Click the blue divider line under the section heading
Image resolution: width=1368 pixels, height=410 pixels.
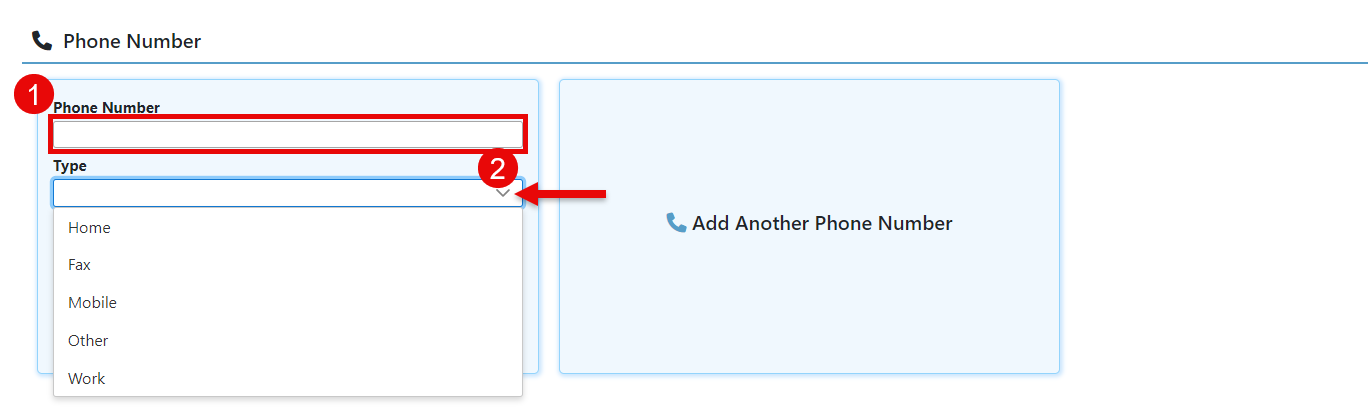coord(695,63)
